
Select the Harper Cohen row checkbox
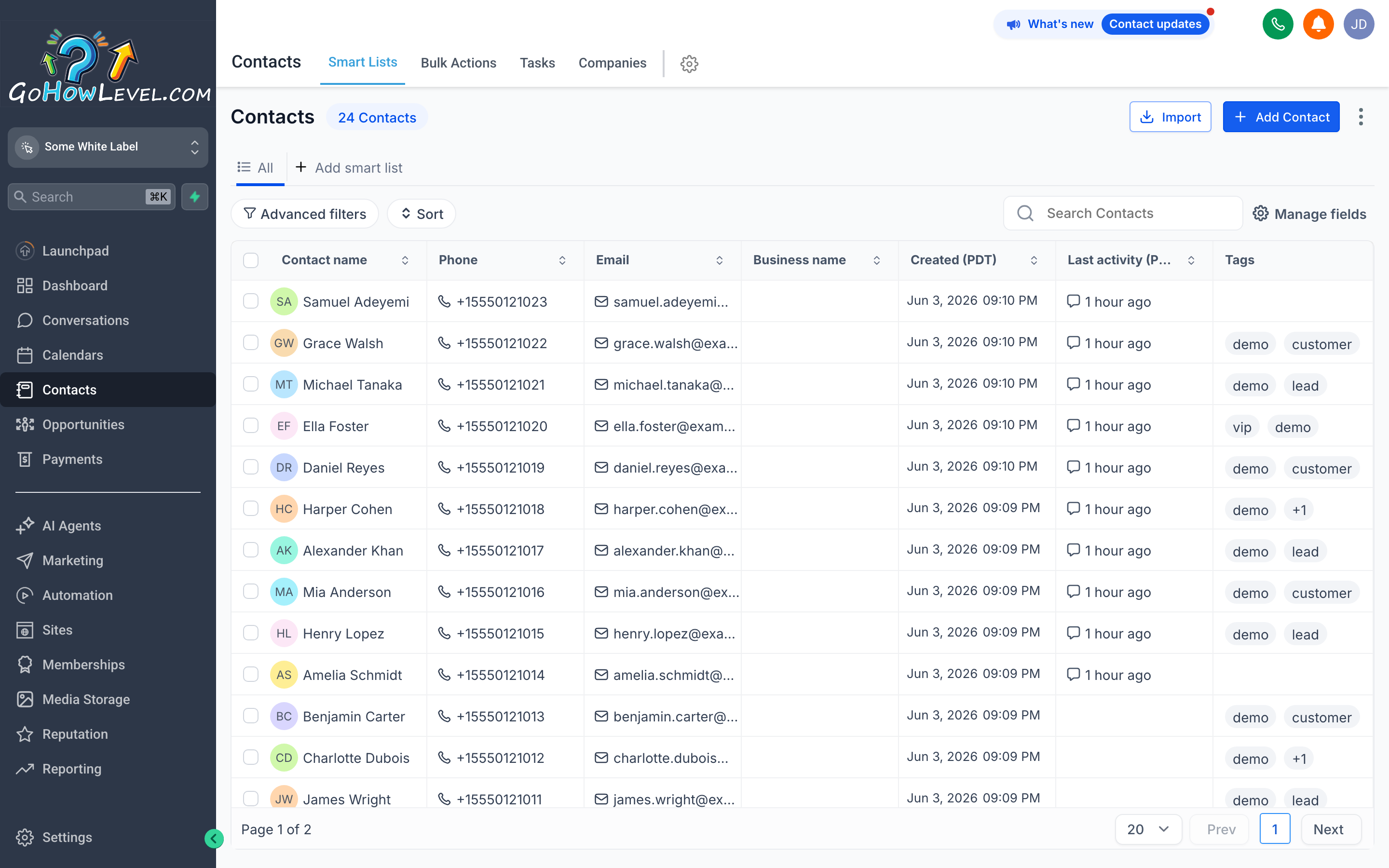tap(251, 508)
